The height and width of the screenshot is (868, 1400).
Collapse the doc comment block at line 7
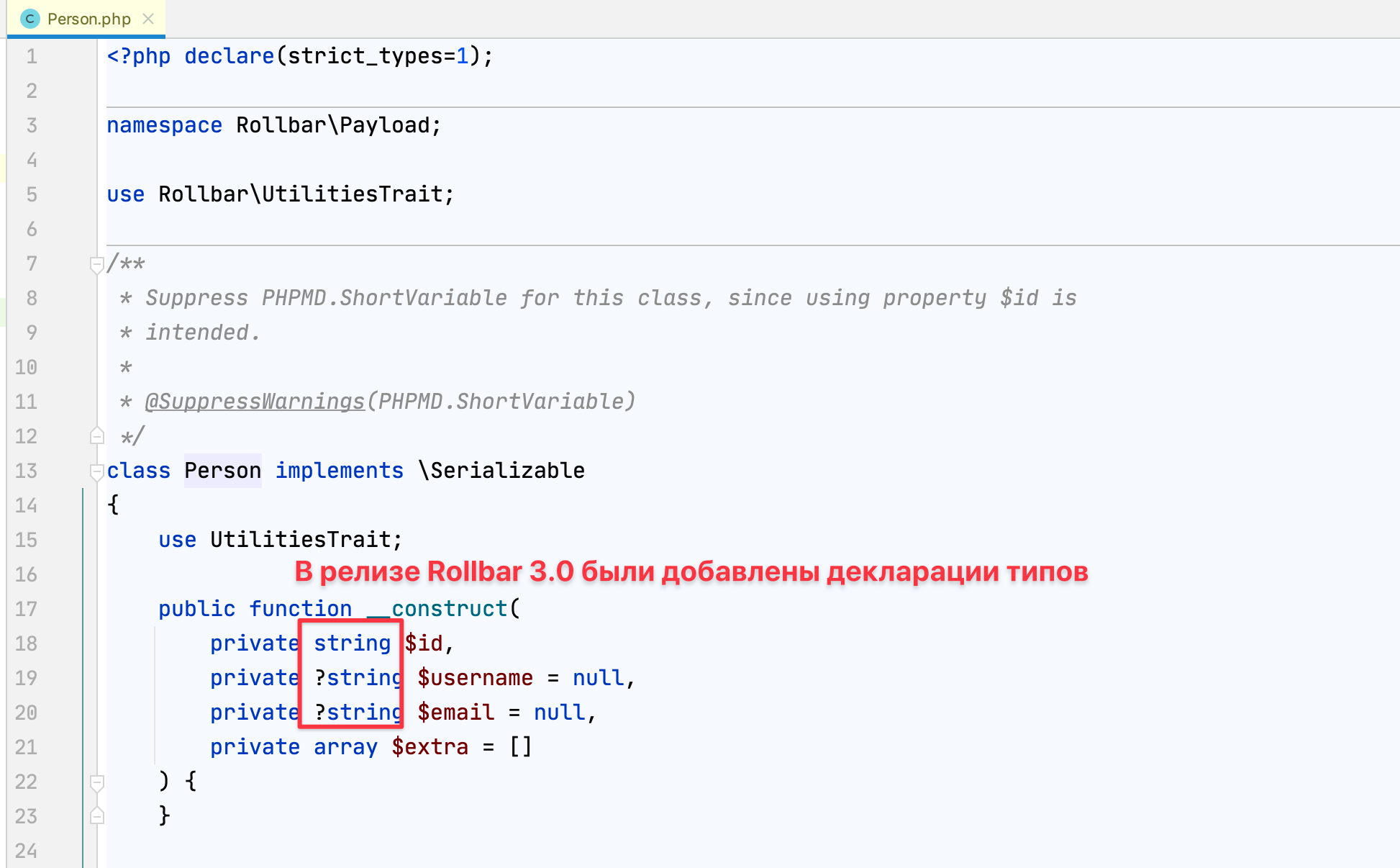pos(97,264)
